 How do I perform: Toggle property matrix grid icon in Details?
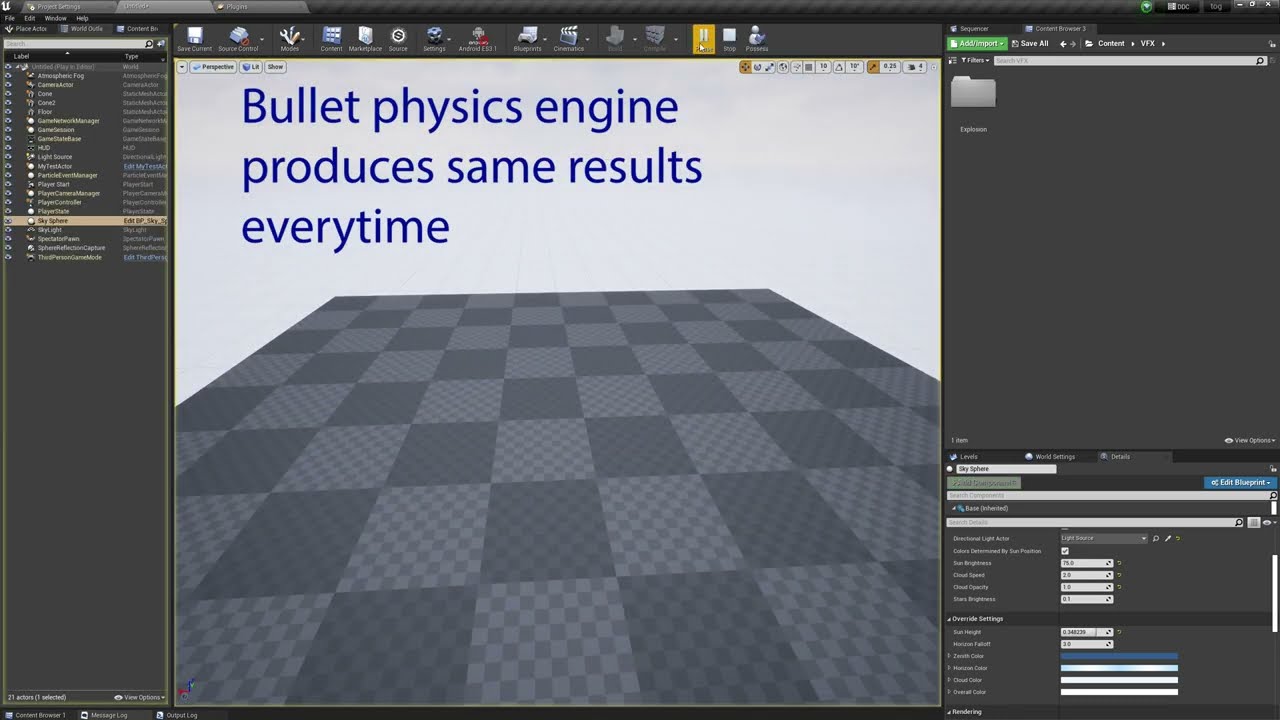tap(1254, 523)
